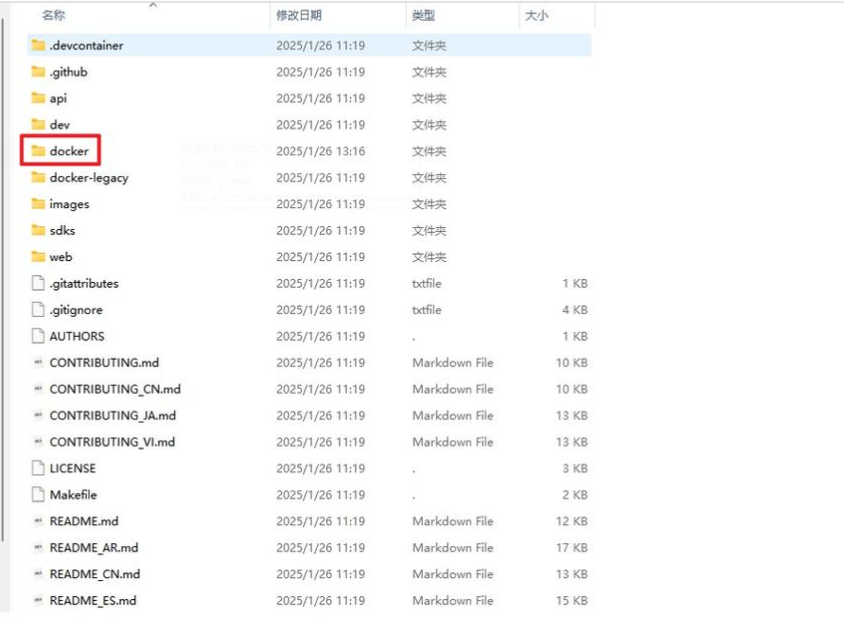Sort by the 名称 column header
The image size is (844, 640).
tap(54, 16)
